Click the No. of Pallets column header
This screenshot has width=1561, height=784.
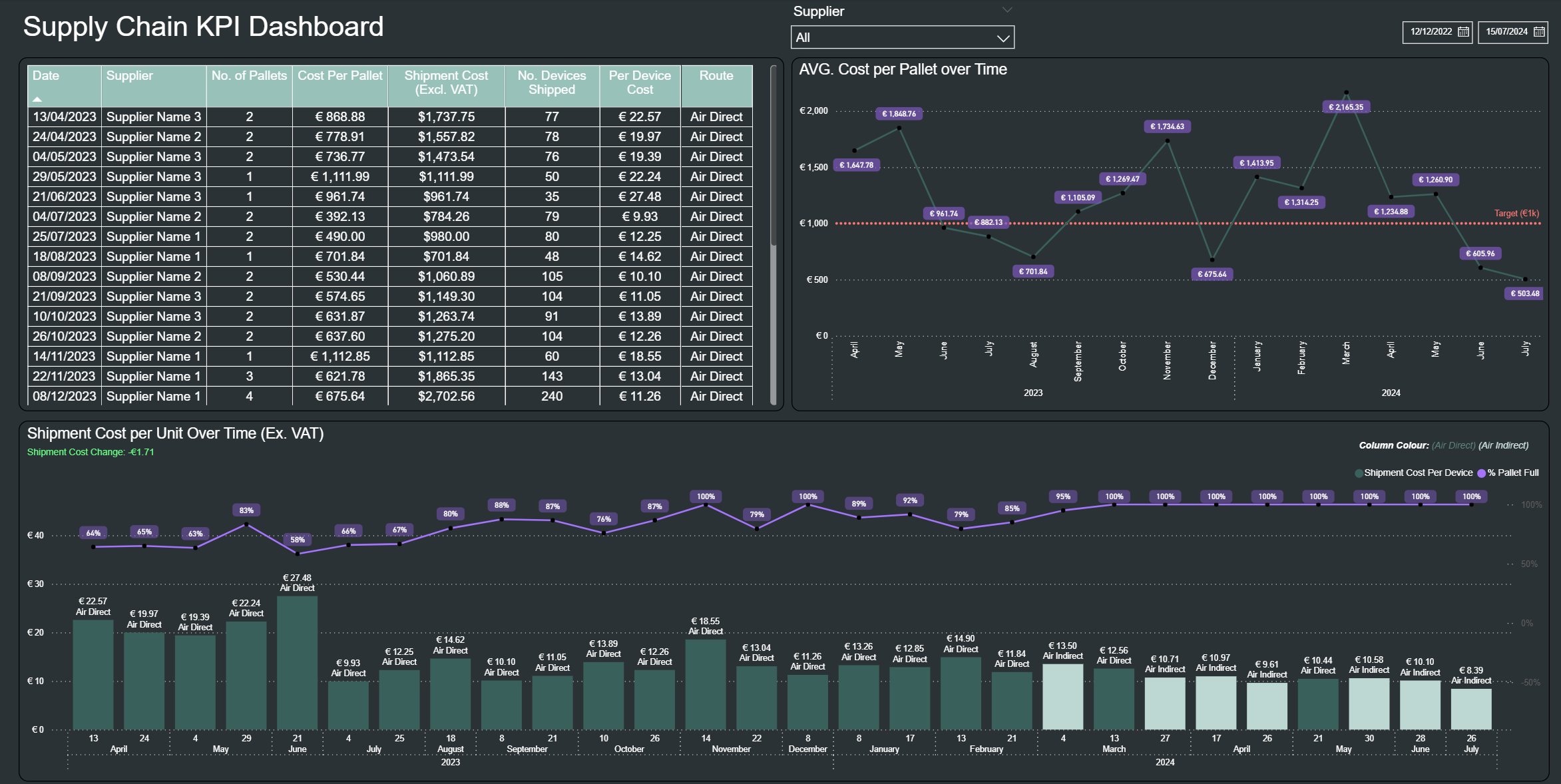tap(249, 76)
